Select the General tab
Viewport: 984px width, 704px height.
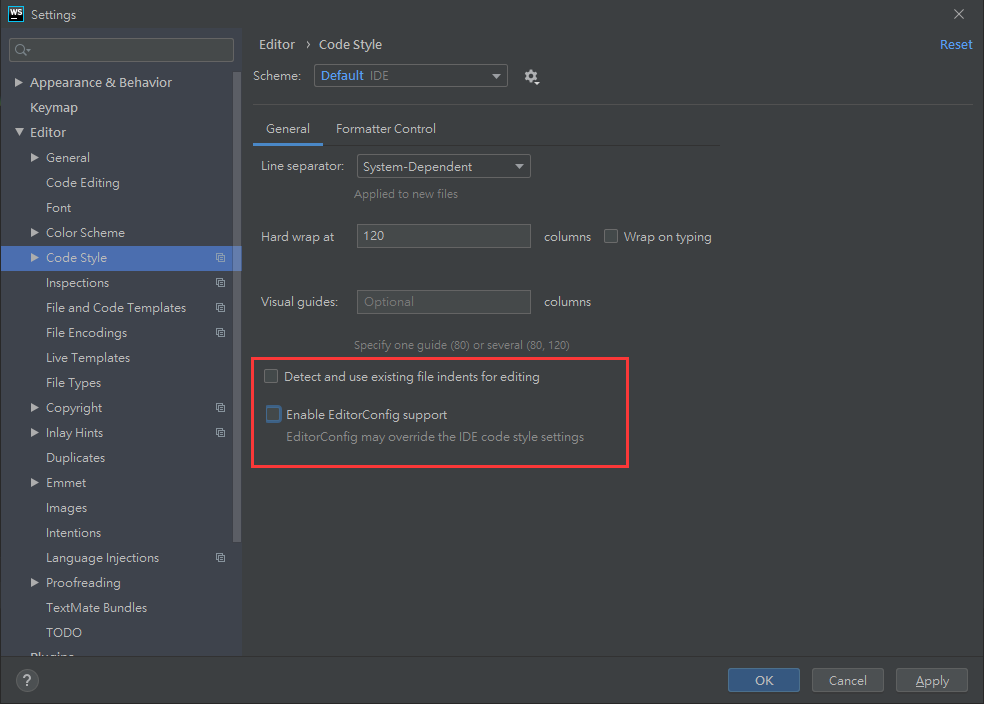[x=287, y=129]
